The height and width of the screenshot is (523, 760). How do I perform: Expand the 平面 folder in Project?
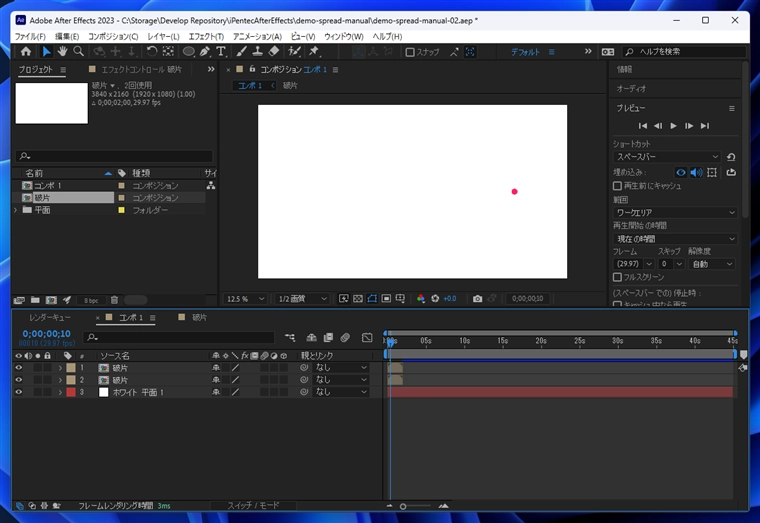(x=15, y=210)
